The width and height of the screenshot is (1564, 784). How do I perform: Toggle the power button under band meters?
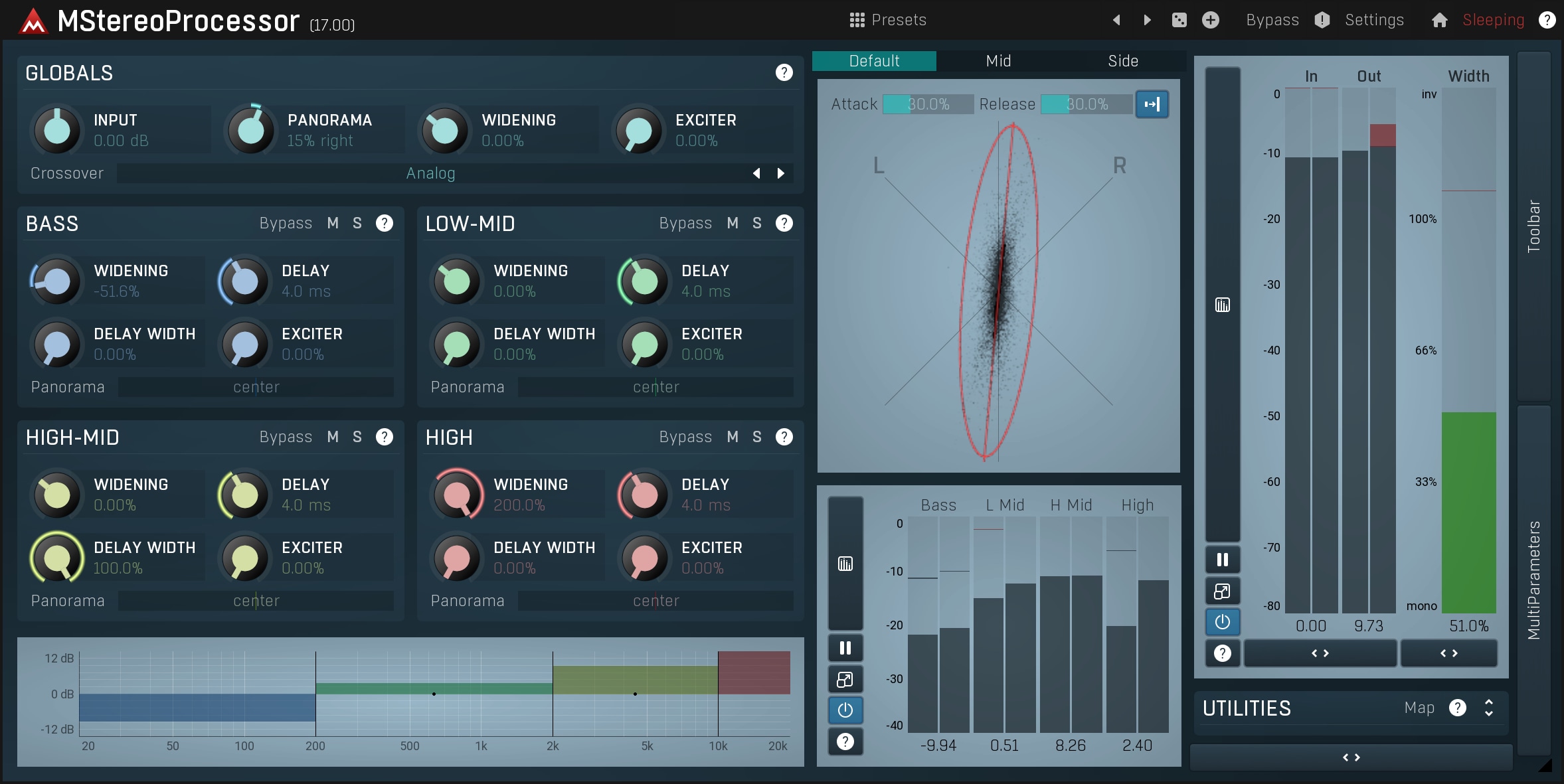tap(845, 710)
